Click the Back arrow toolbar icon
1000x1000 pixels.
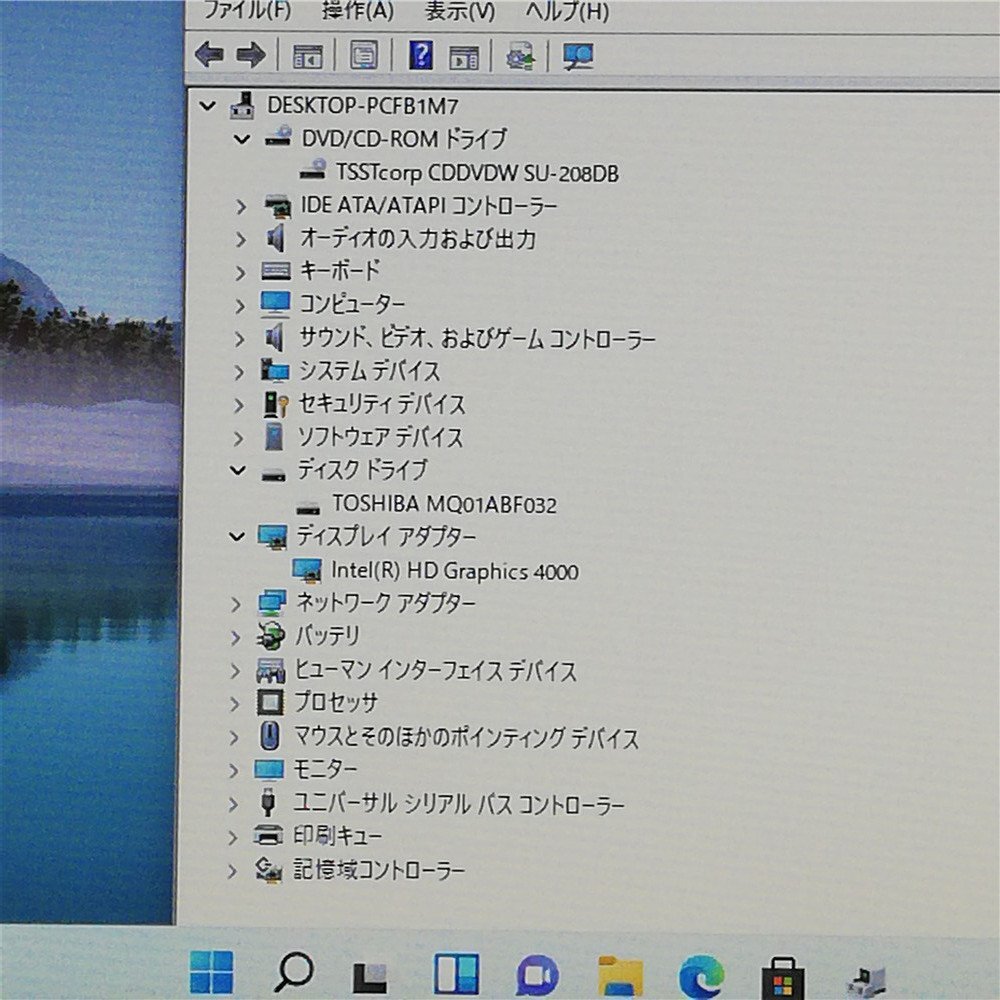(x=209, y=55)
